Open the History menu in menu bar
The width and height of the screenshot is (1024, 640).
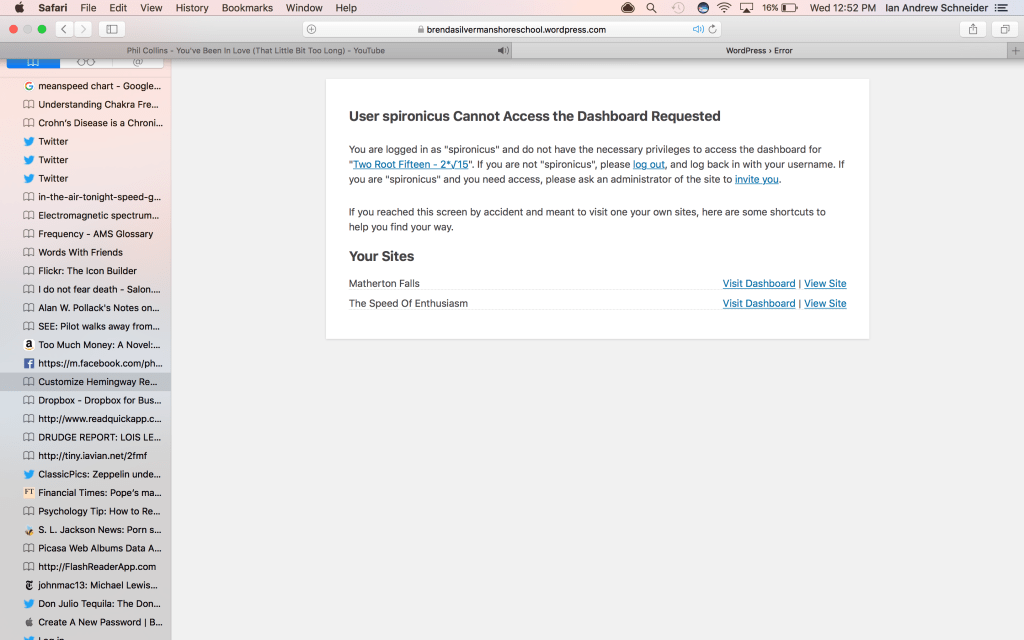click(192, 8)
